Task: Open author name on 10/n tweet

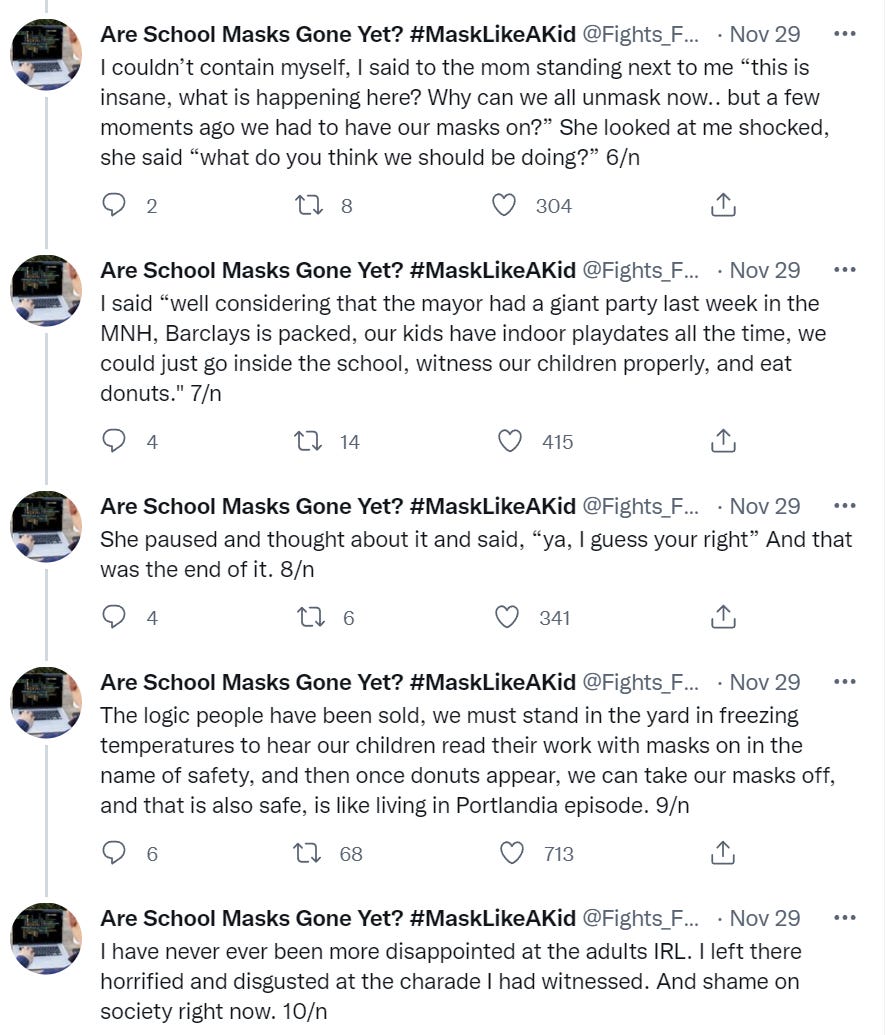Action: point(338,918)
